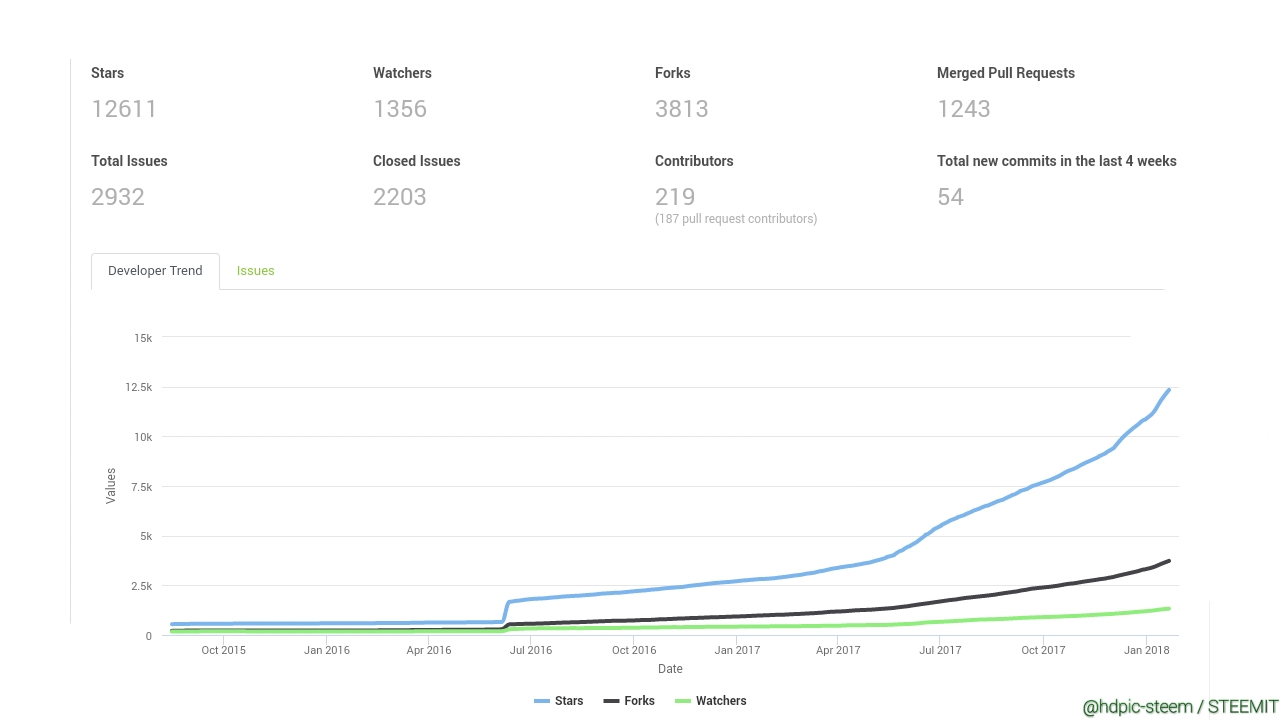Click the Stars line endpoint at Jan 2018
1280x720 pixels.
1168,390
